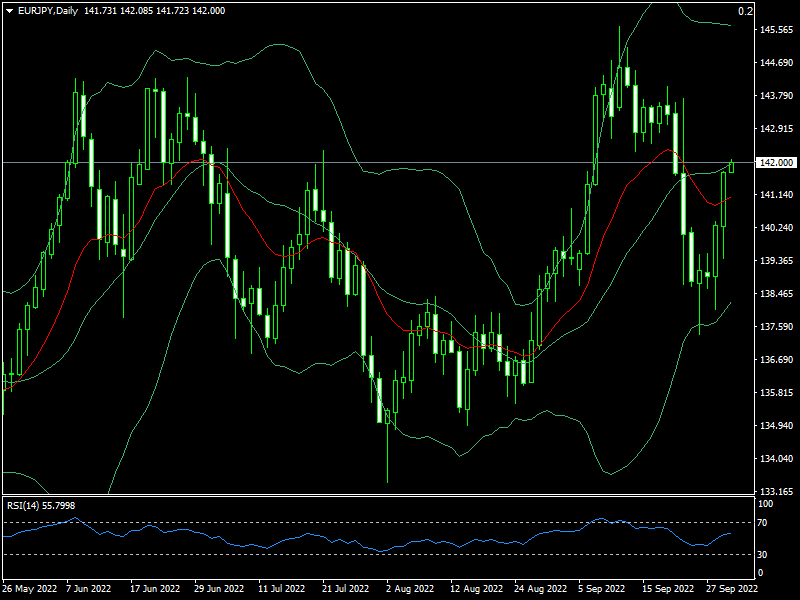The width and height of the screenshot is (800, 600).
Task: Click price axis label 144.690
Action: 777,63
